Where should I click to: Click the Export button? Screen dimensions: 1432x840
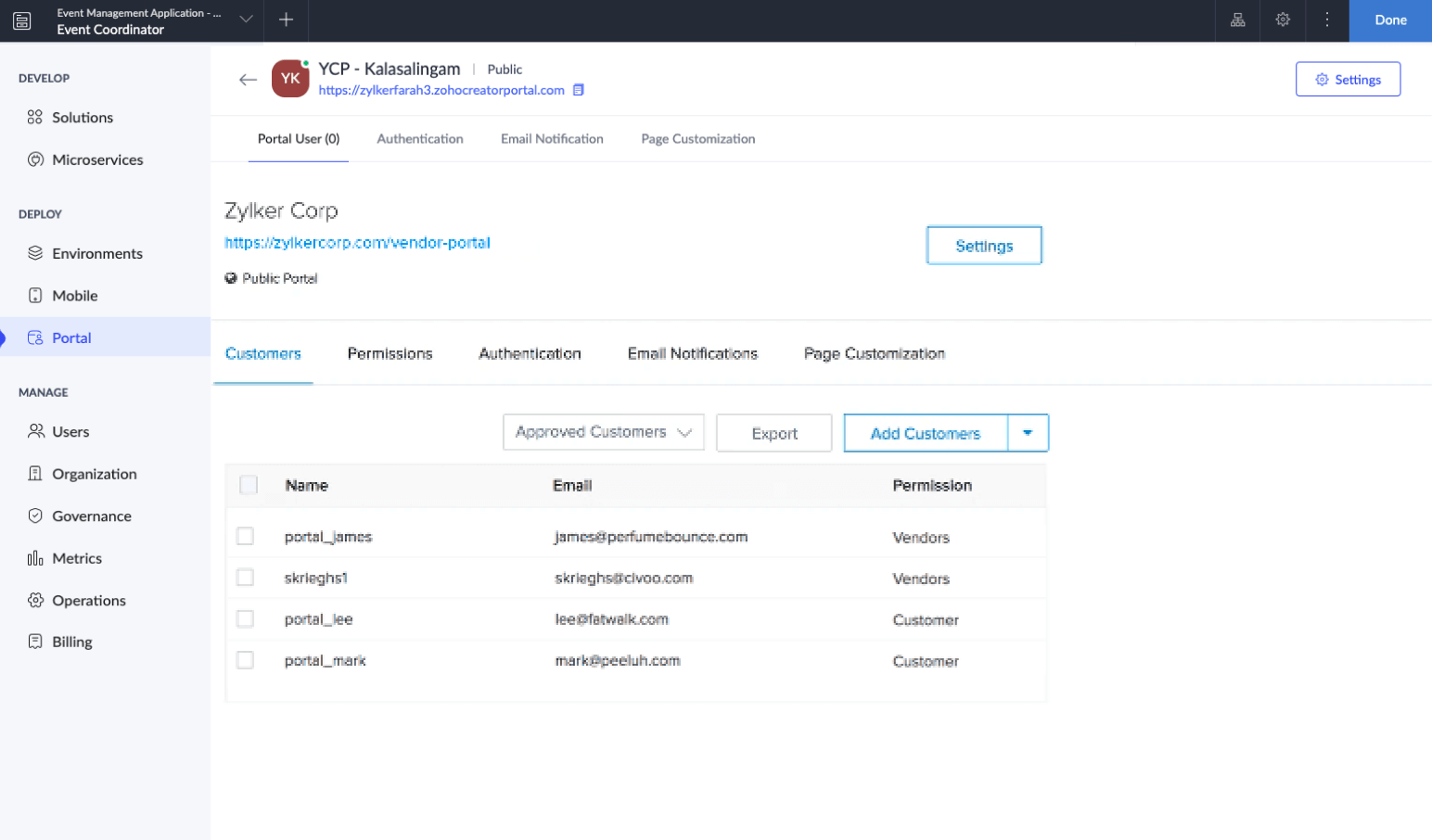774,433
